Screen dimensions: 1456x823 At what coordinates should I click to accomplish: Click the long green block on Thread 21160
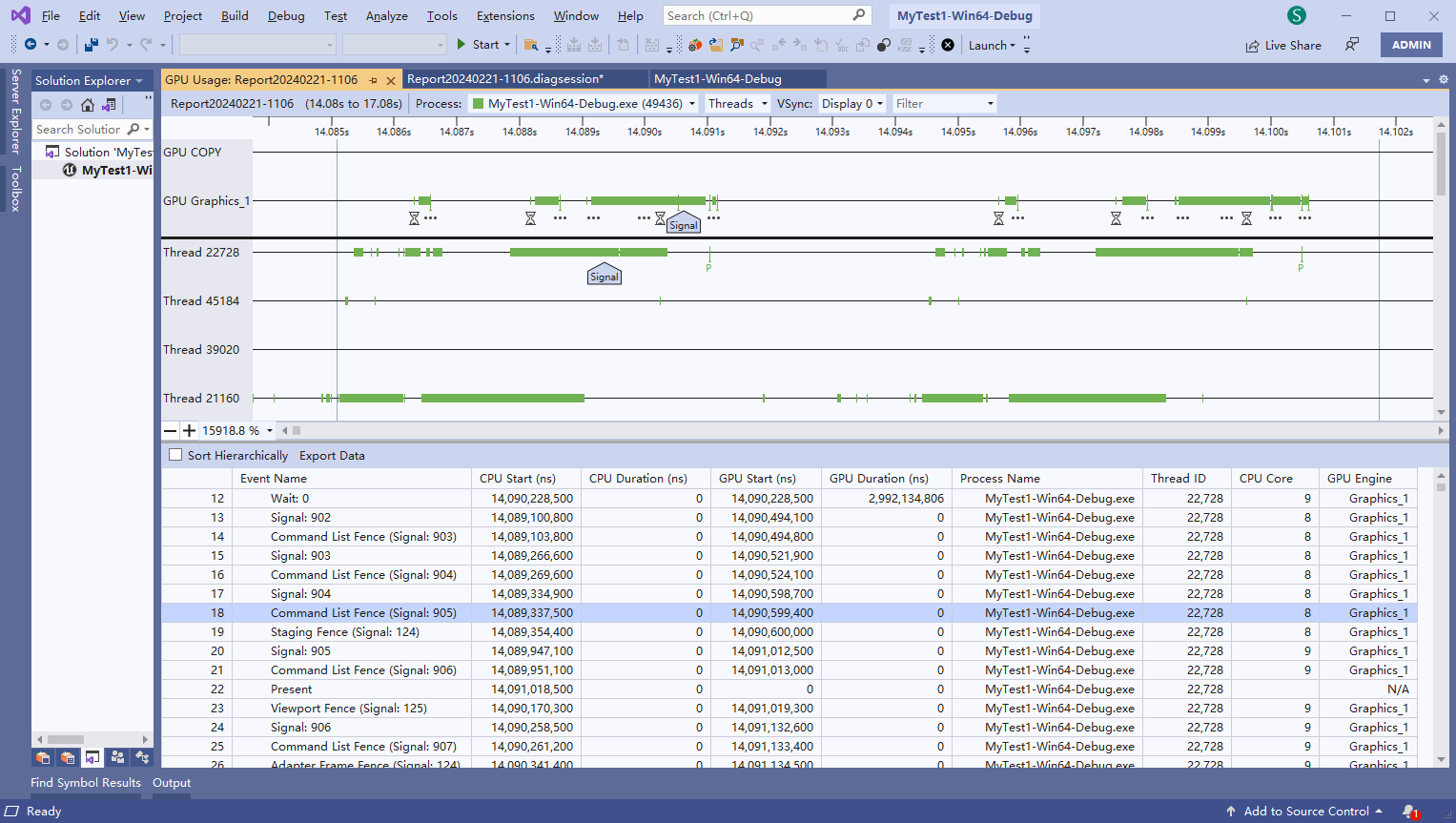pos(502,398)
